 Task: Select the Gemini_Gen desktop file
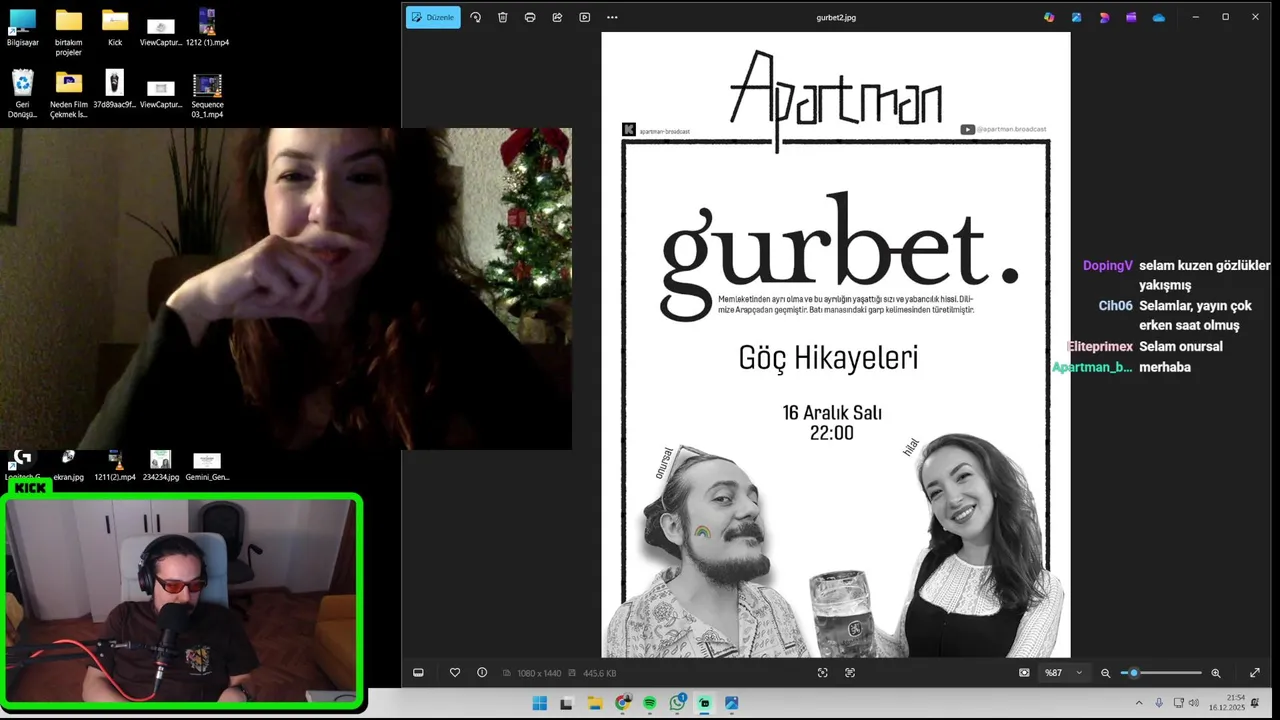(x=207, y=466)
